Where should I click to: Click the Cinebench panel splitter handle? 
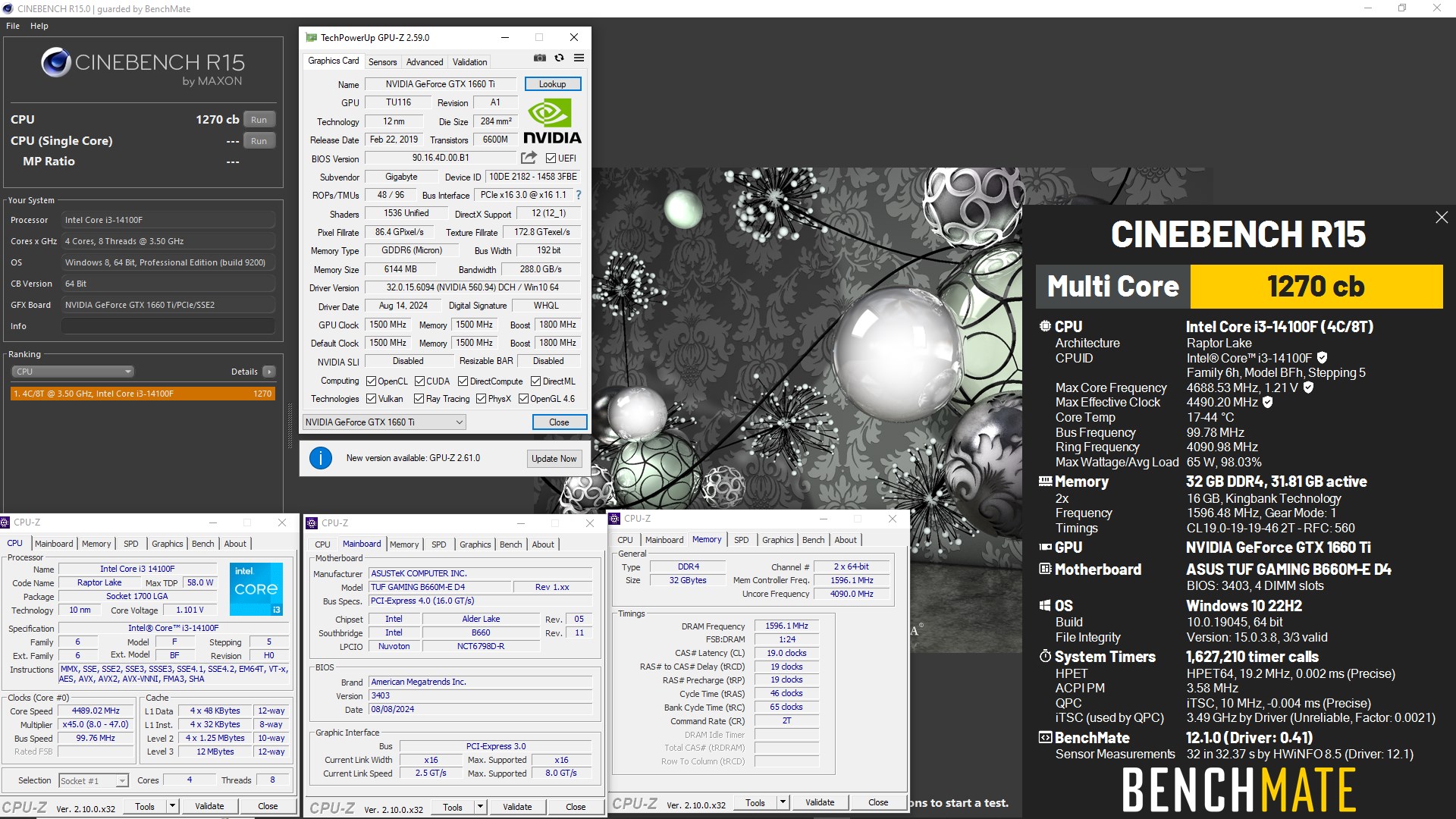(x=290, y=425)
